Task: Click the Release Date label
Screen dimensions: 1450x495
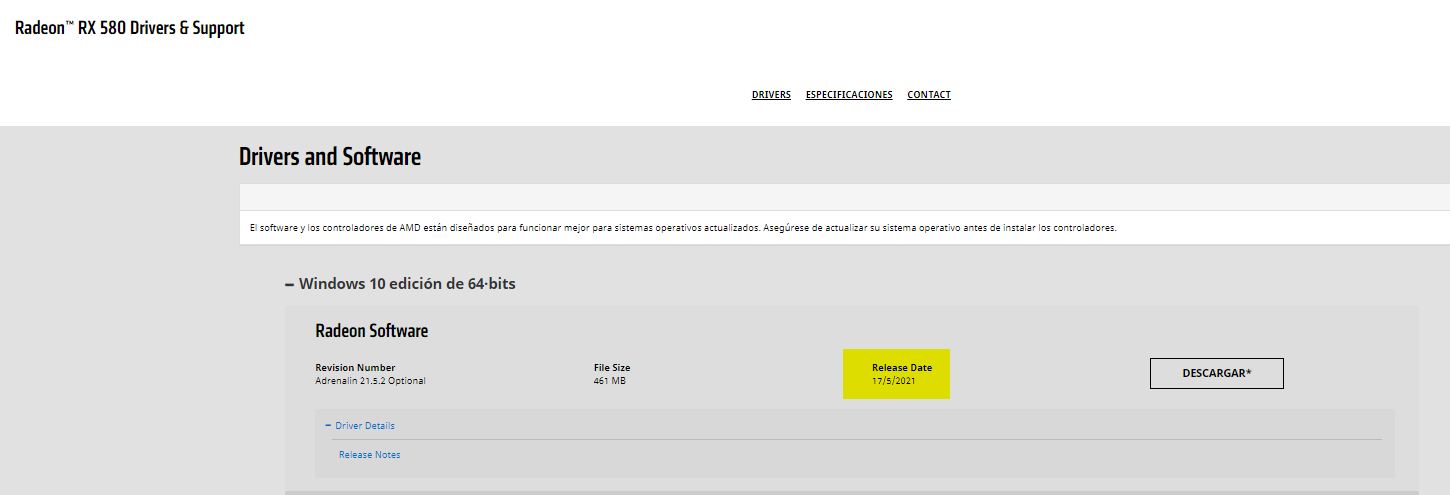Action: (902, 368)
